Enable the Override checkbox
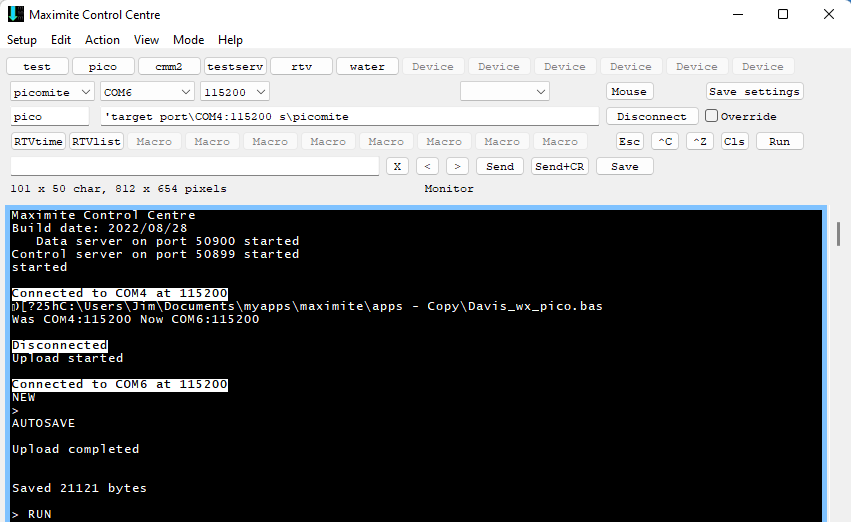Viewport: 851px width, 522px height. click(x=712, y=116)
